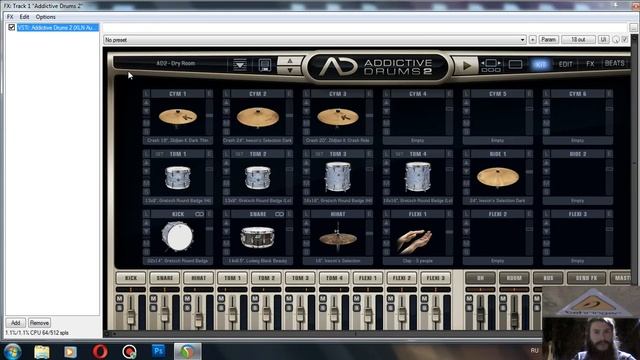
Task: Click the Remove button
Action: coord(40,323)
